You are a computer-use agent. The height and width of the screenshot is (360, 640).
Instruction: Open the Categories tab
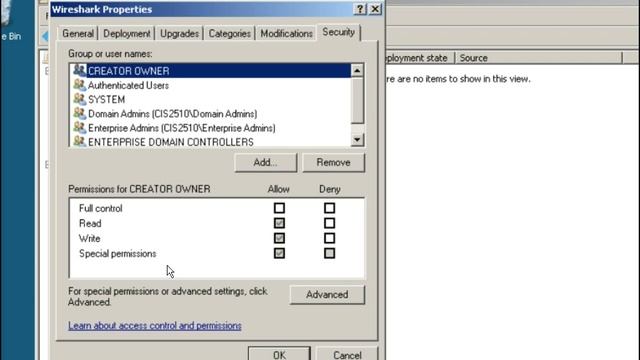[x=229, y=33]
